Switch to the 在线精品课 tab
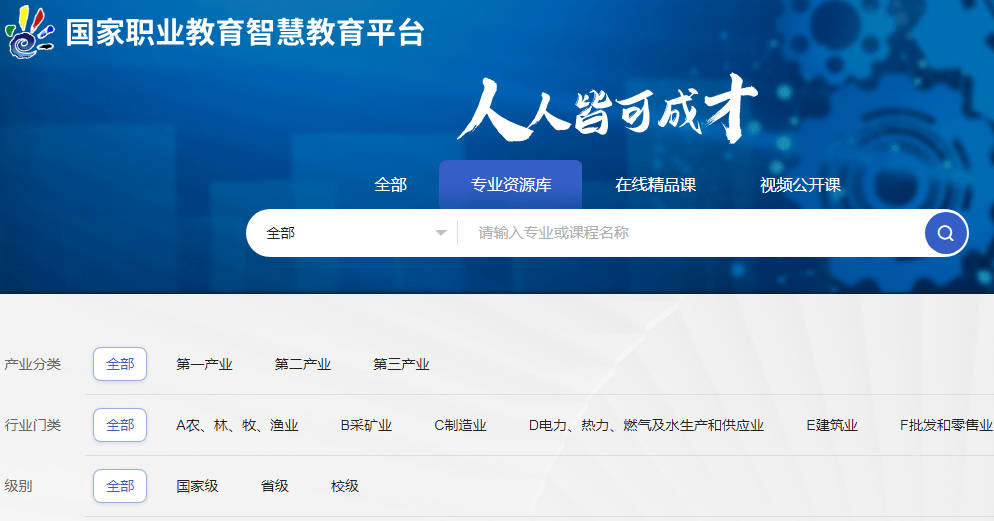The height and width of the screenshot is (521, 994). (655, 185)
